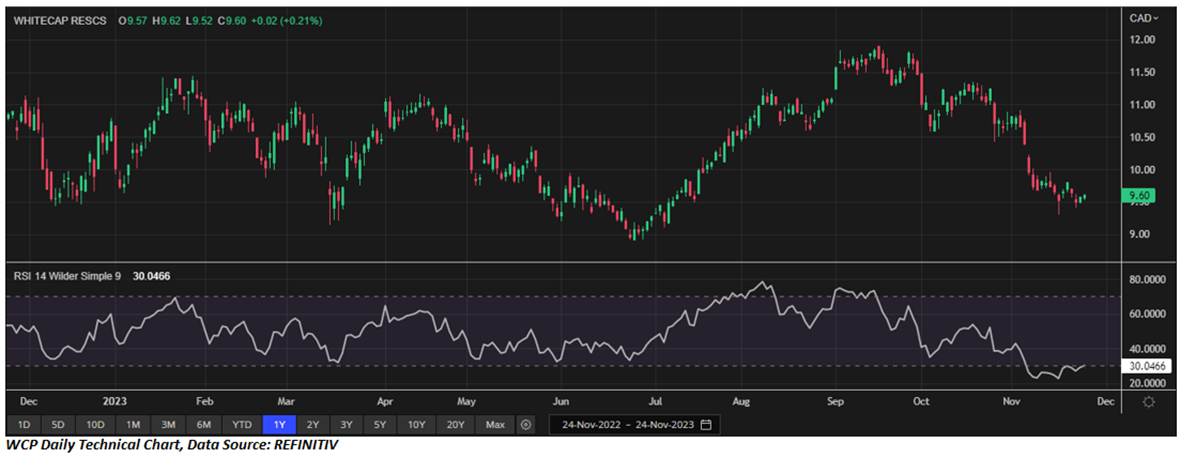Image resolution: width=1180 pixels, height=458 pixels.
Task: Show the 10Y time range
Action: 416,425
